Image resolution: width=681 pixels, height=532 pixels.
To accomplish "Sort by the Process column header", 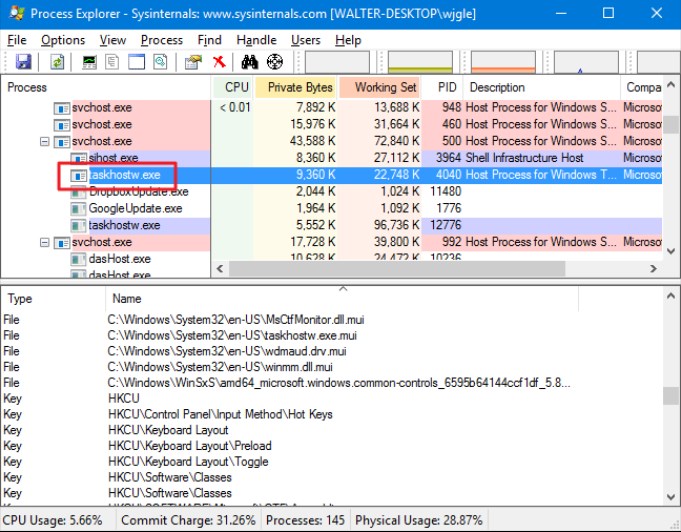I will (106, 87).
